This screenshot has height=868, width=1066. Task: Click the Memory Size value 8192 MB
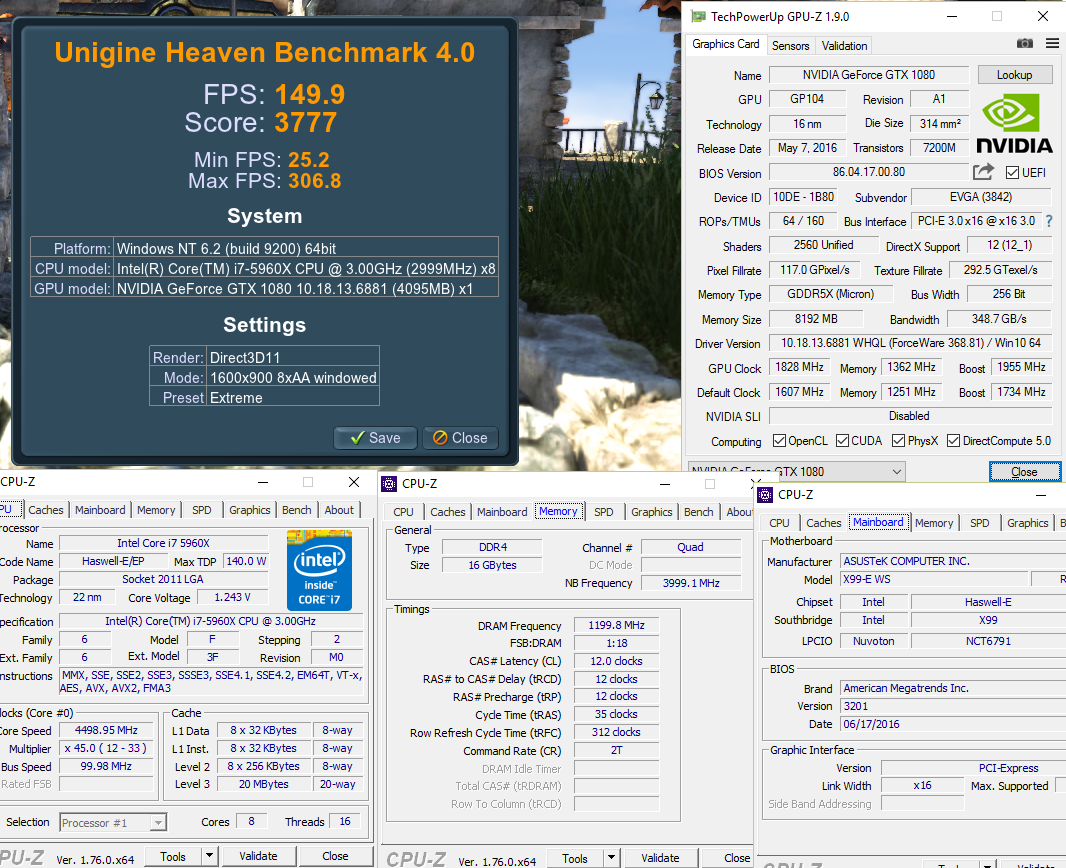(x=816, y=319)
